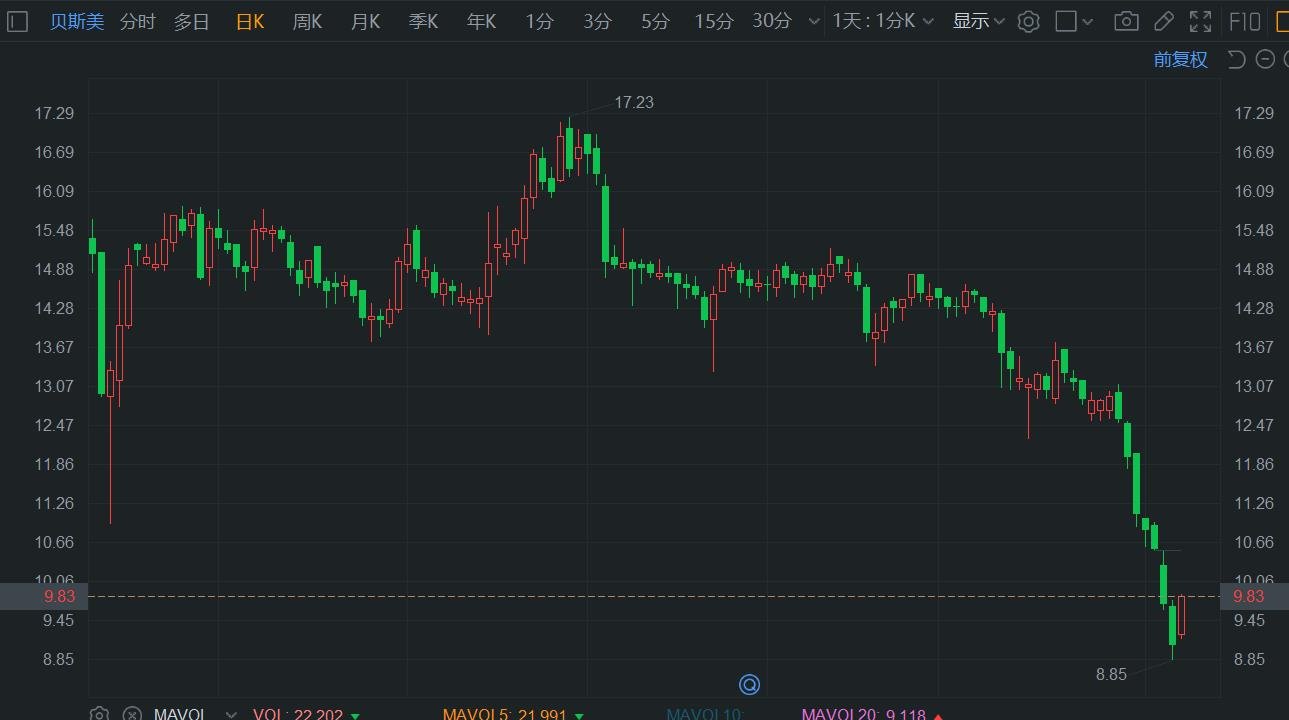Switch to 3分 three-minute chart

[x=598, y=21]
